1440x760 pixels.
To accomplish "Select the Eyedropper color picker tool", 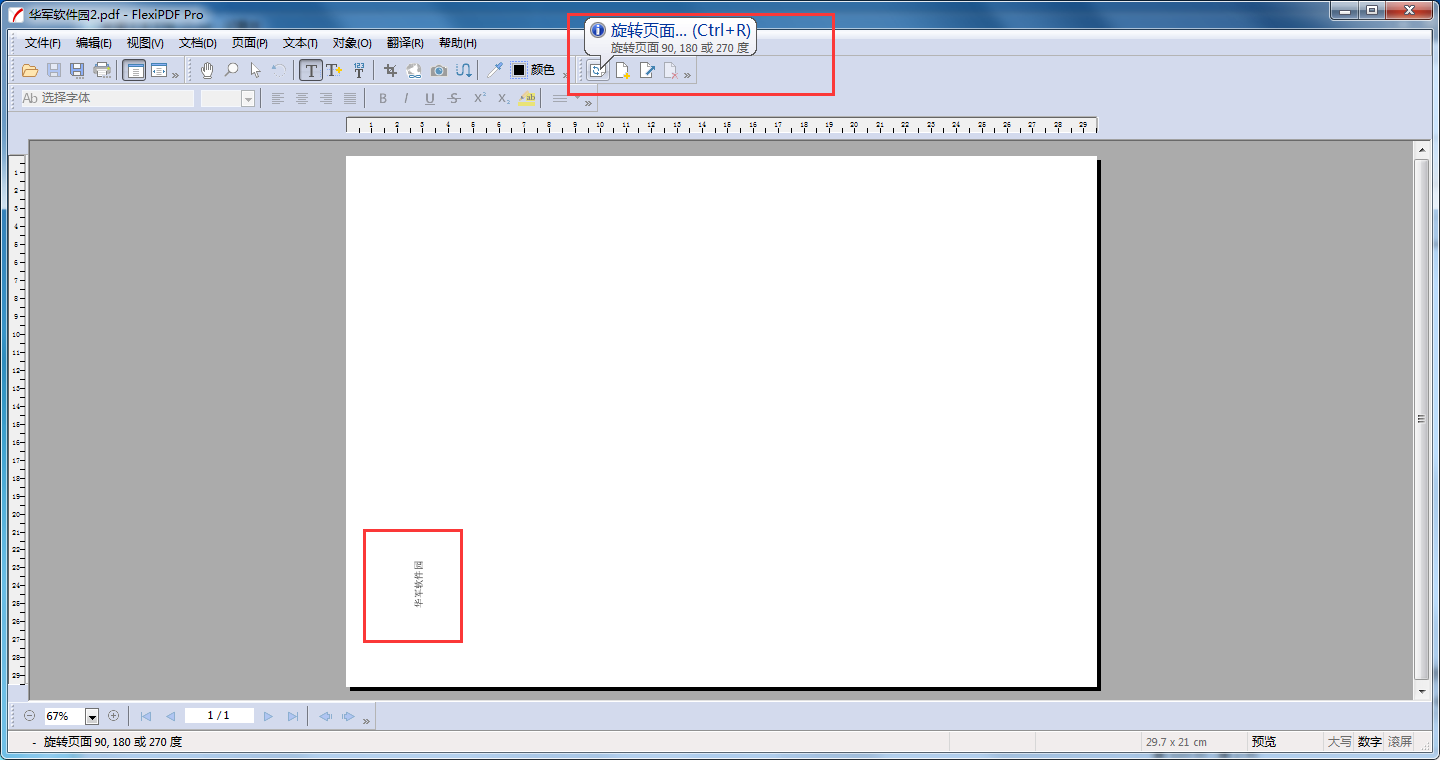I will click(494, 70).
